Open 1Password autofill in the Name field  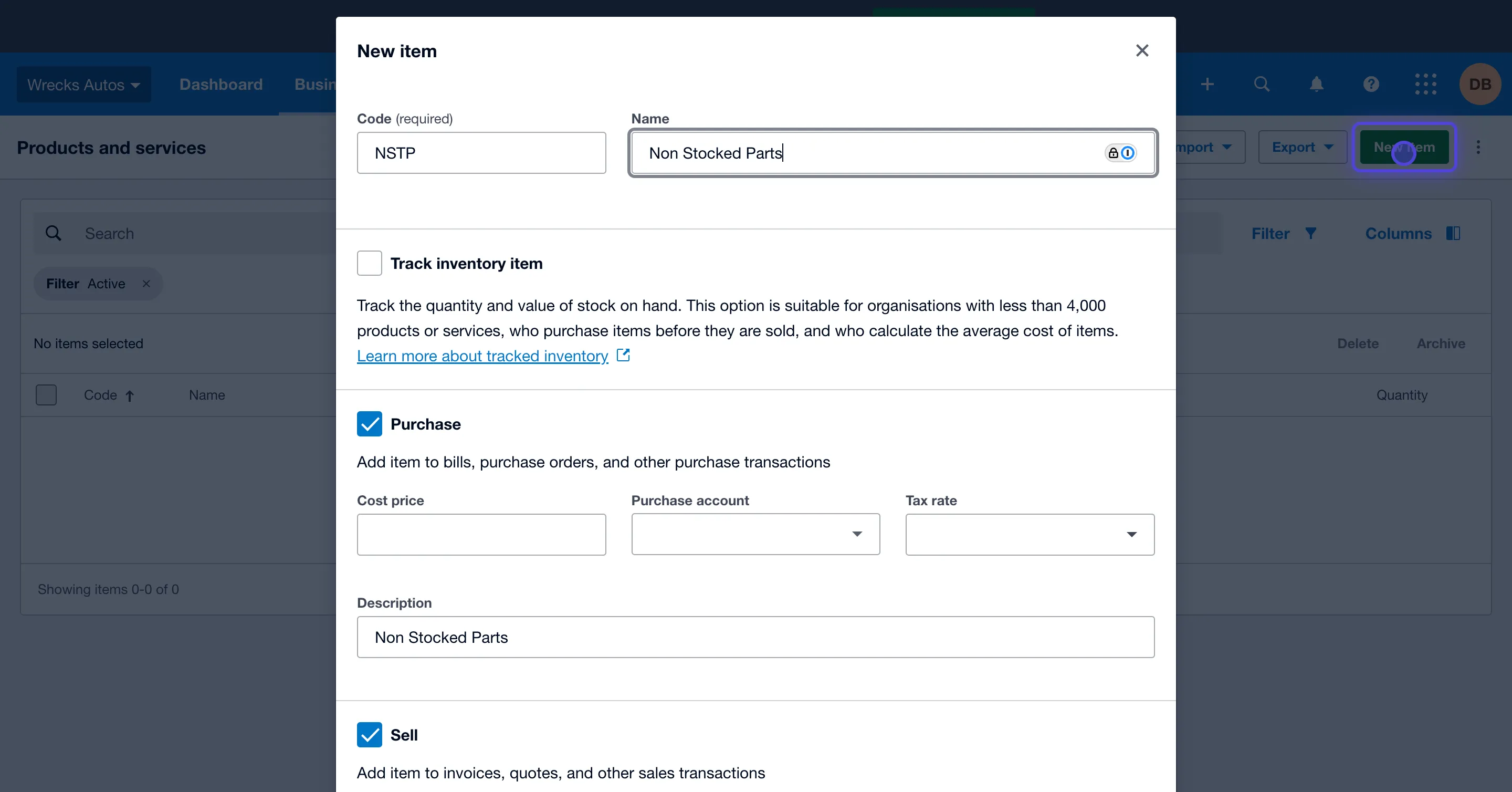coord(1121,153)
